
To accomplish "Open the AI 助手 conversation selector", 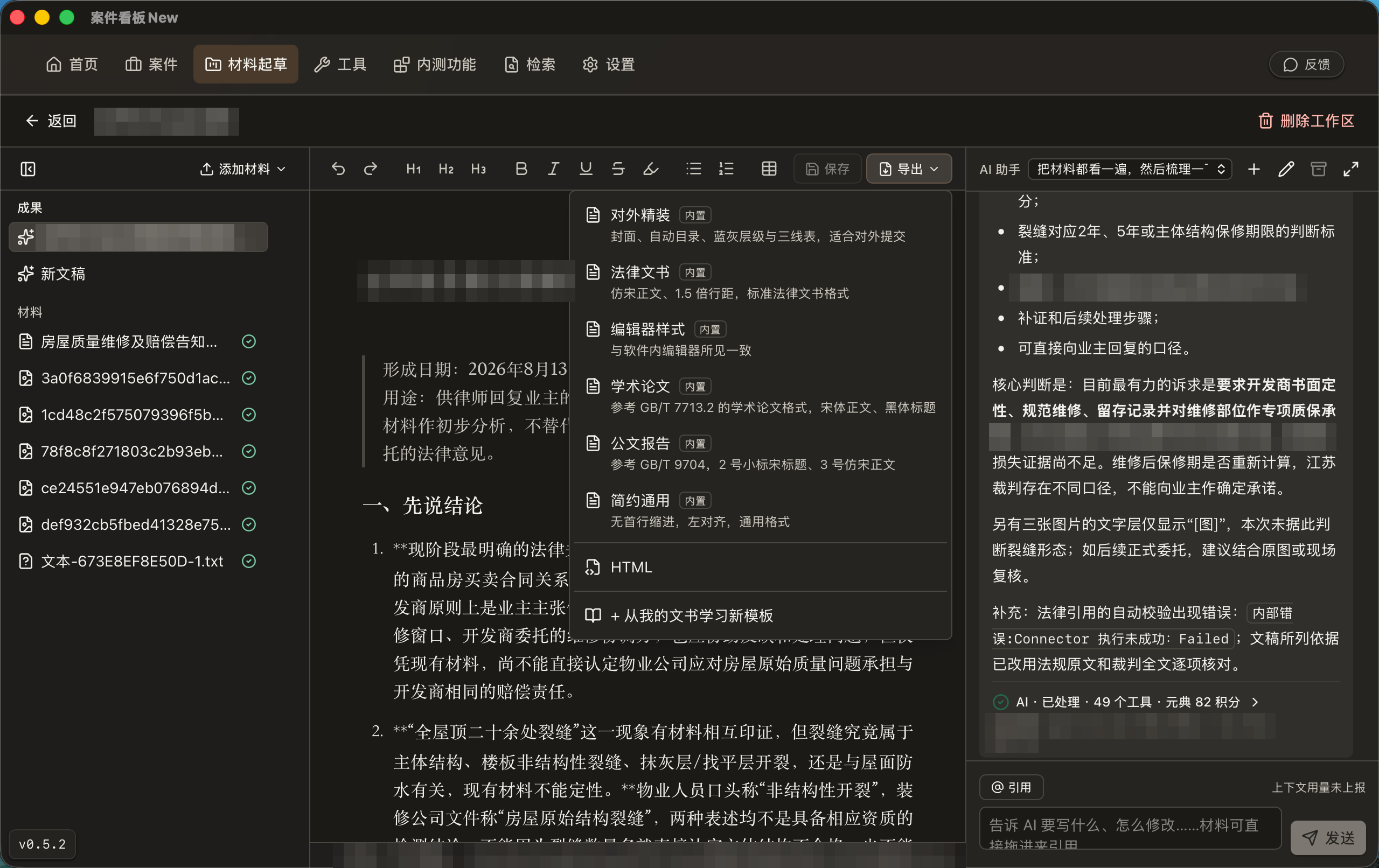I will pos(1130,169).
